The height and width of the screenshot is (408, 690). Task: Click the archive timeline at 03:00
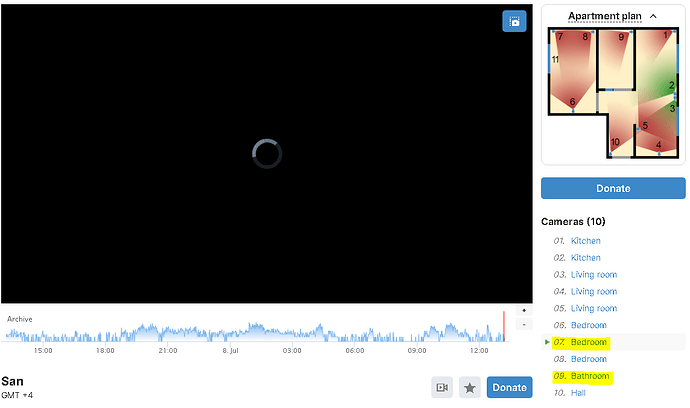click(x=292, y=331)
